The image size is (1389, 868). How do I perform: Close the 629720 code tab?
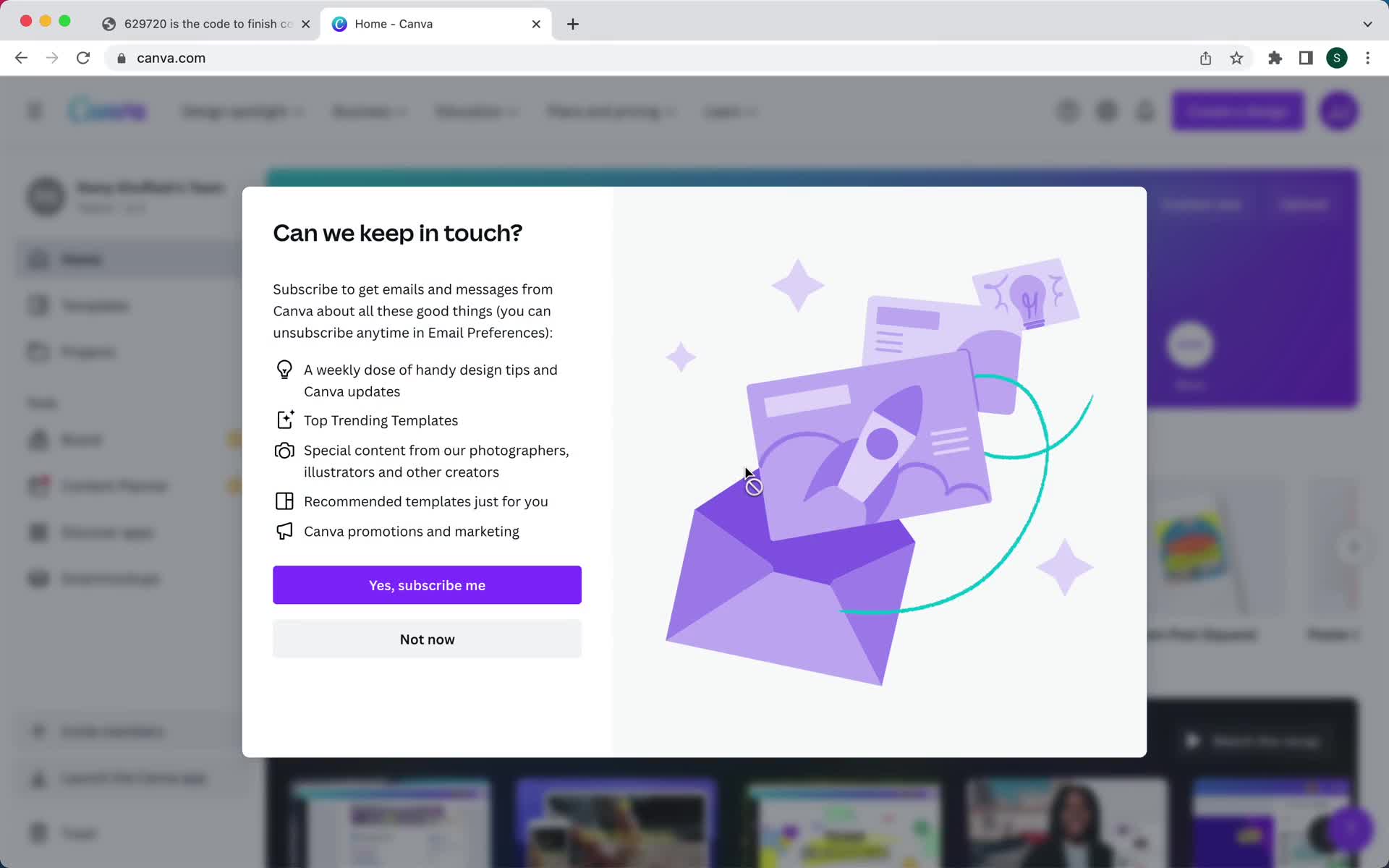pos(305,24)
